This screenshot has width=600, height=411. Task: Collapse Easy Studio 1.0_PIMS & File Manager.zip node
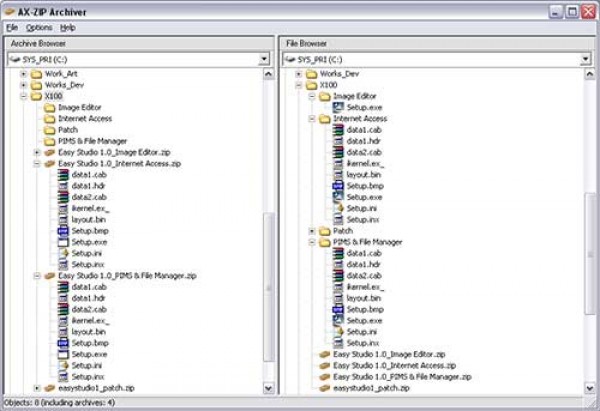(x=37, y=276)
